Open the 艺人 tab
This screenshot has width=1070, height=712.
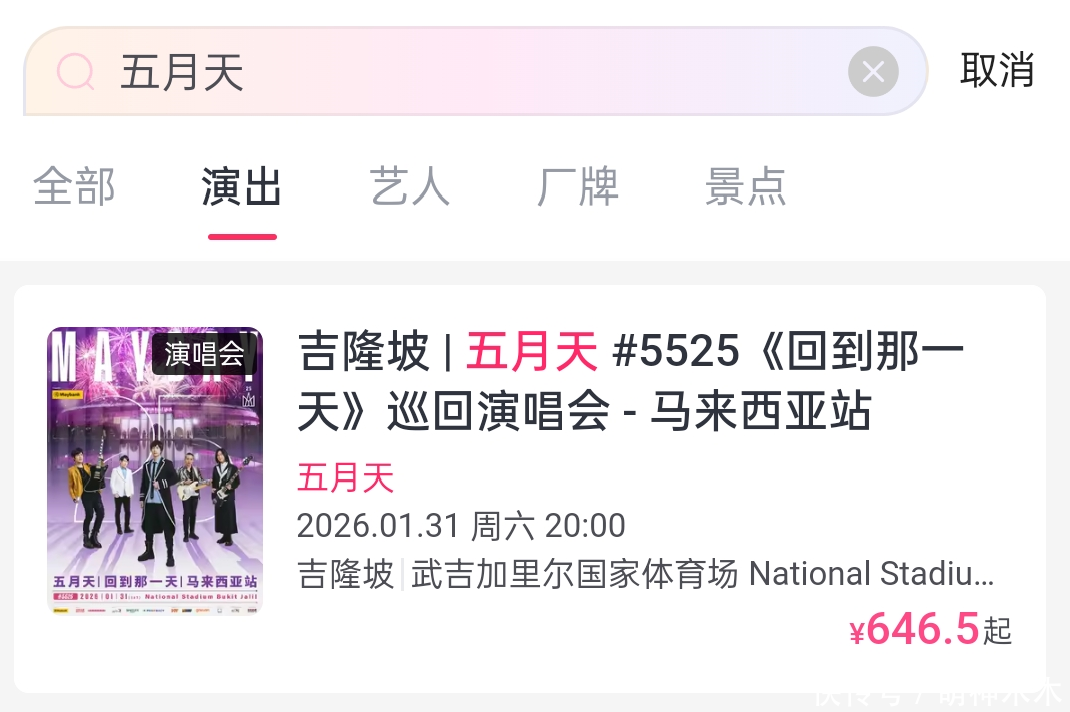(x=409, y=186)
